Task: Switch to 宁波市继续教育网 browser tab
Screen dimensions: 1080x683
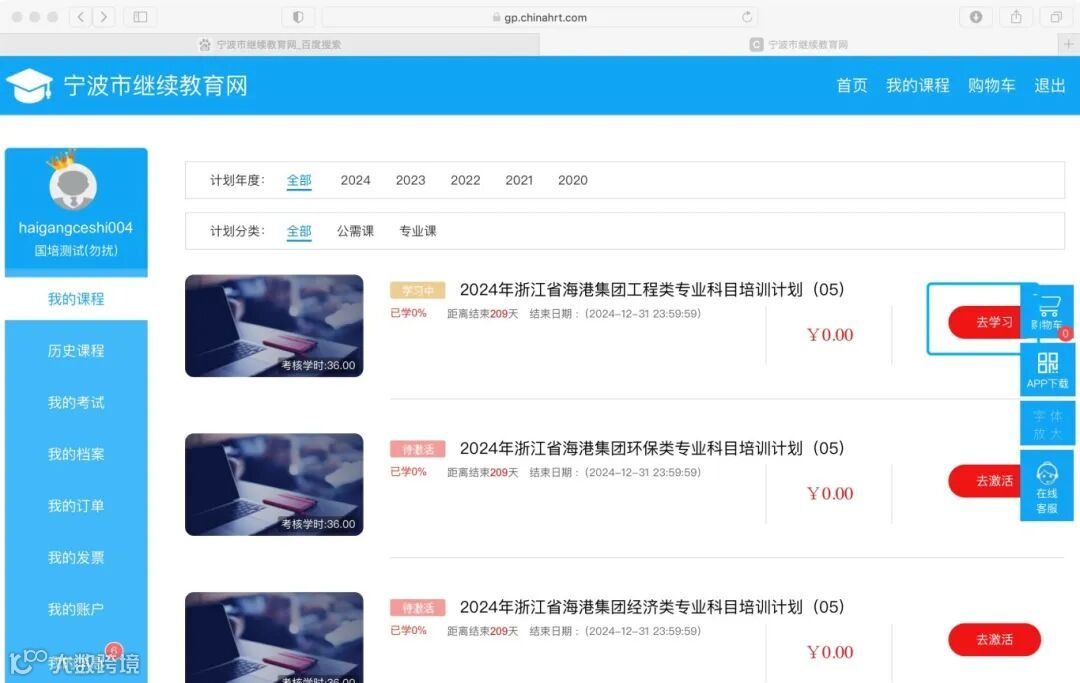Action: 799,45
